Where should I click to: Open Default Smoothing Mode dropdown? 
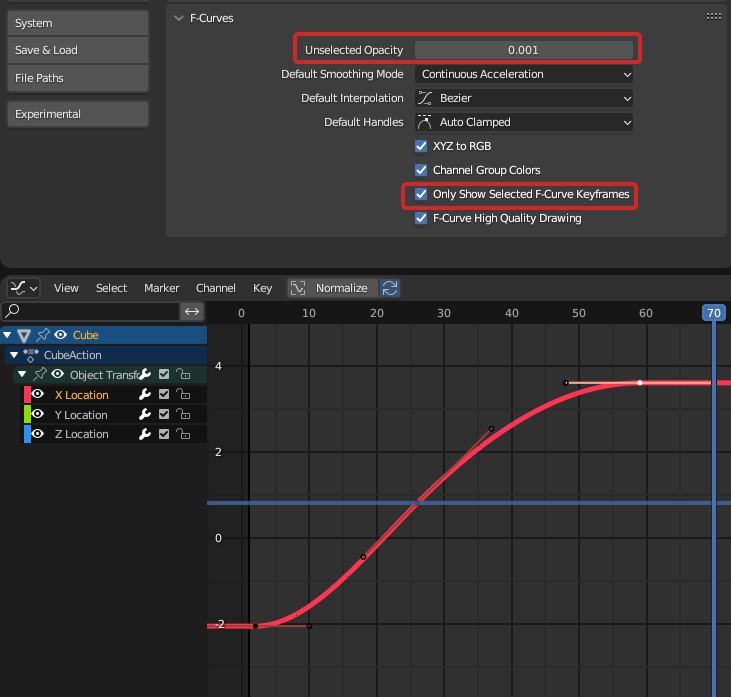pos(524,74)
